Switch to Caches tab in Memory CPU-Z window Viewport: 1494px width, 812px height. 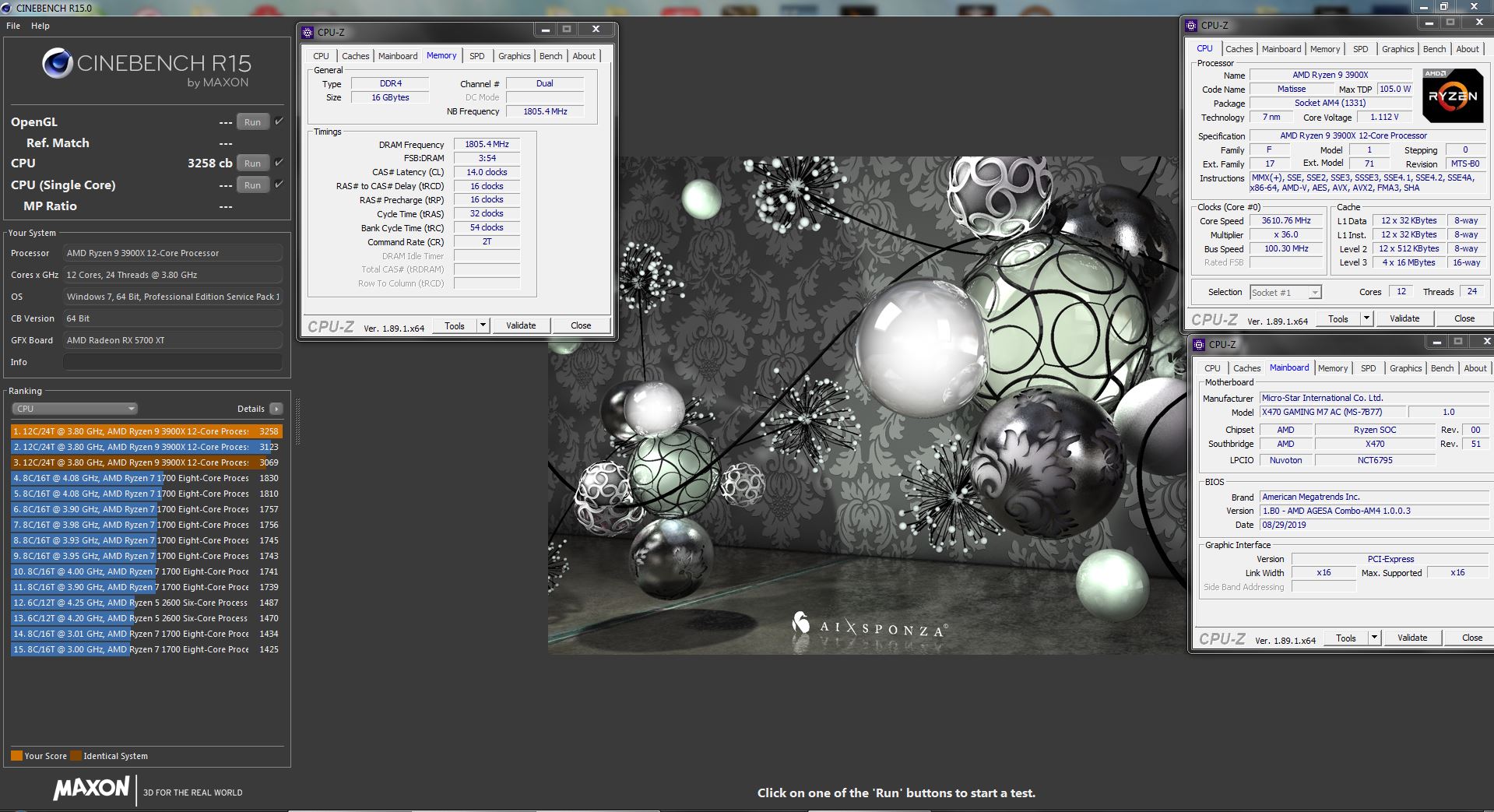coord(355,56)
